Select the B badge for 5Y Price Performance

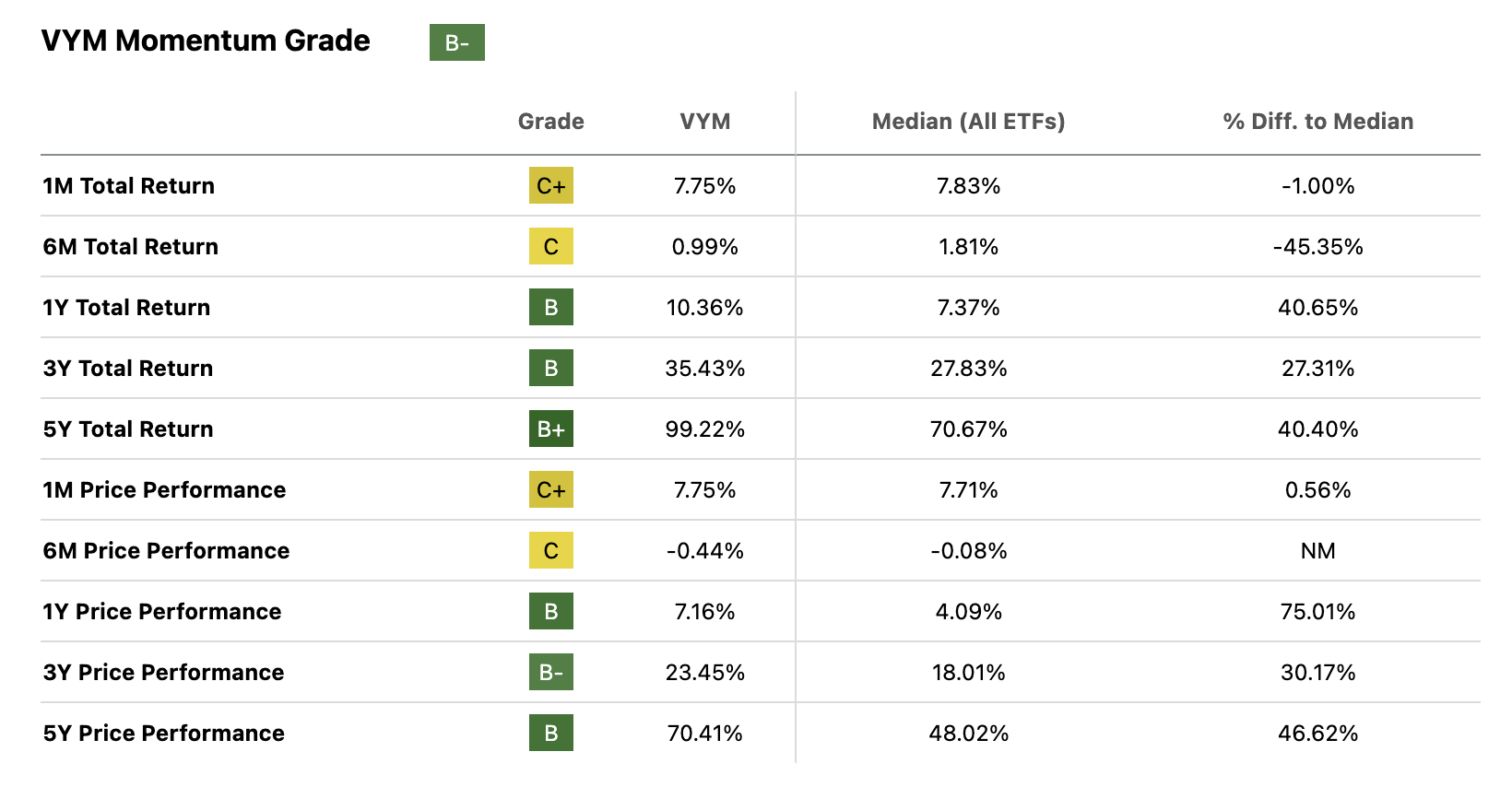[550, 734]
